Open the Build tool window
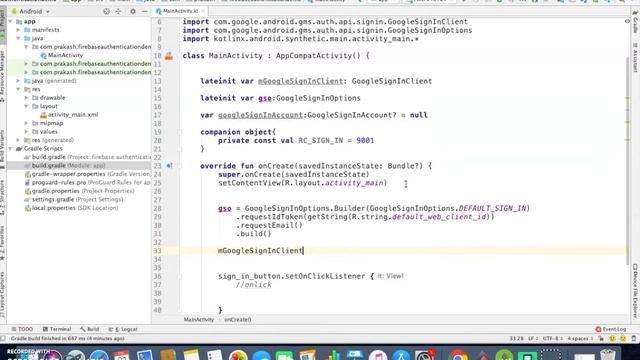The width and height of the screenshot is (640, 360). (x=89, y=329)
